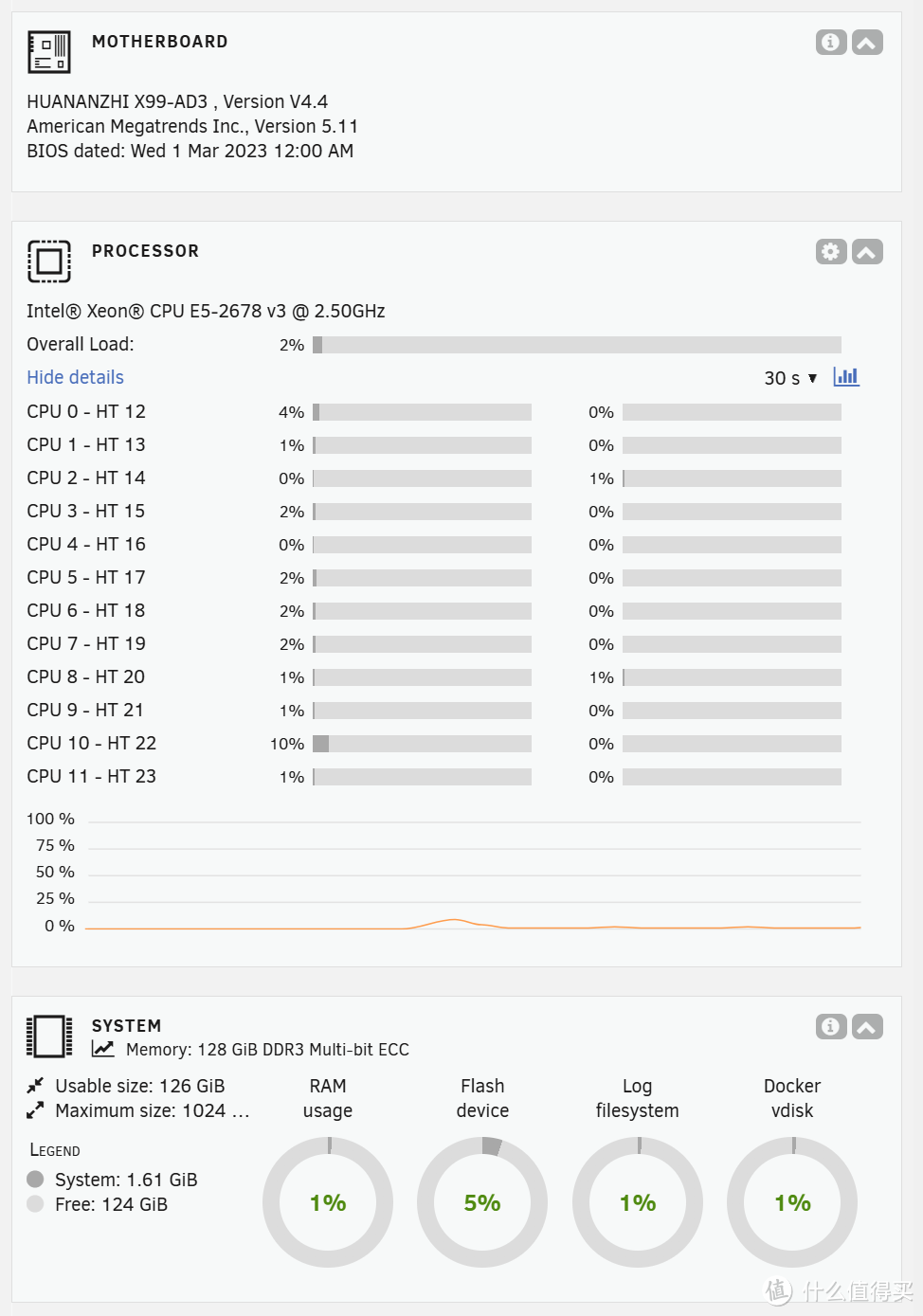
Task: Click Hide details link
Action: 75,377
